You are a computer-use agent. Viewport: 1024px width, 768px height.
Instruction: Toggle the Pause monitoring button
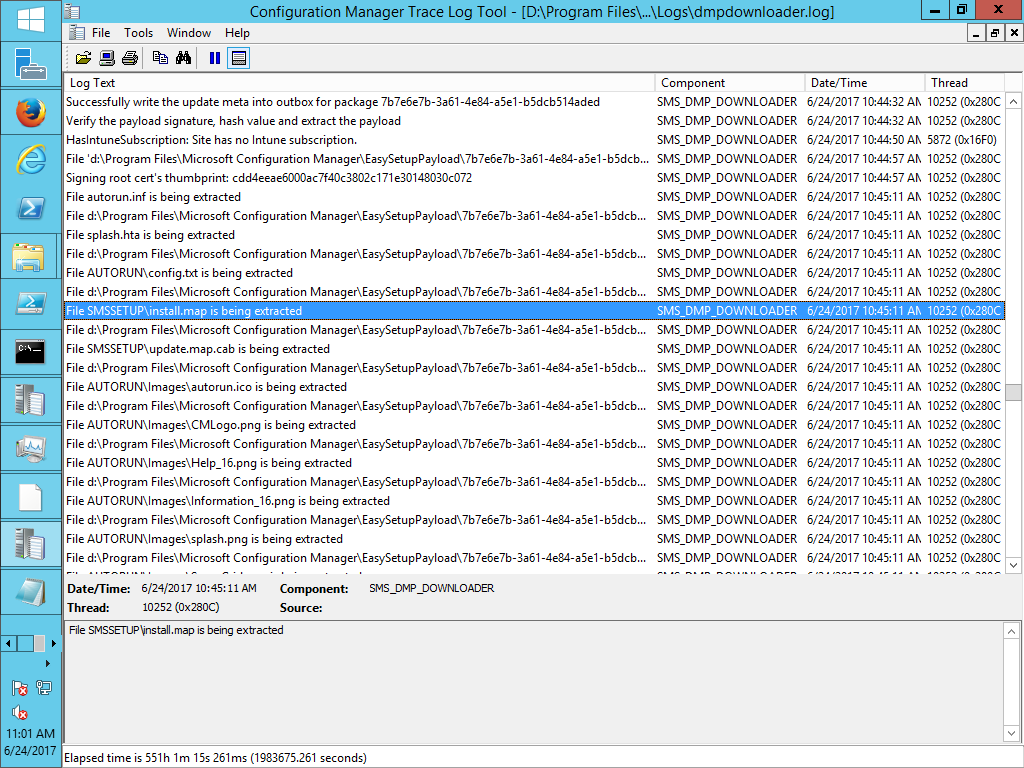coord(215,58)
